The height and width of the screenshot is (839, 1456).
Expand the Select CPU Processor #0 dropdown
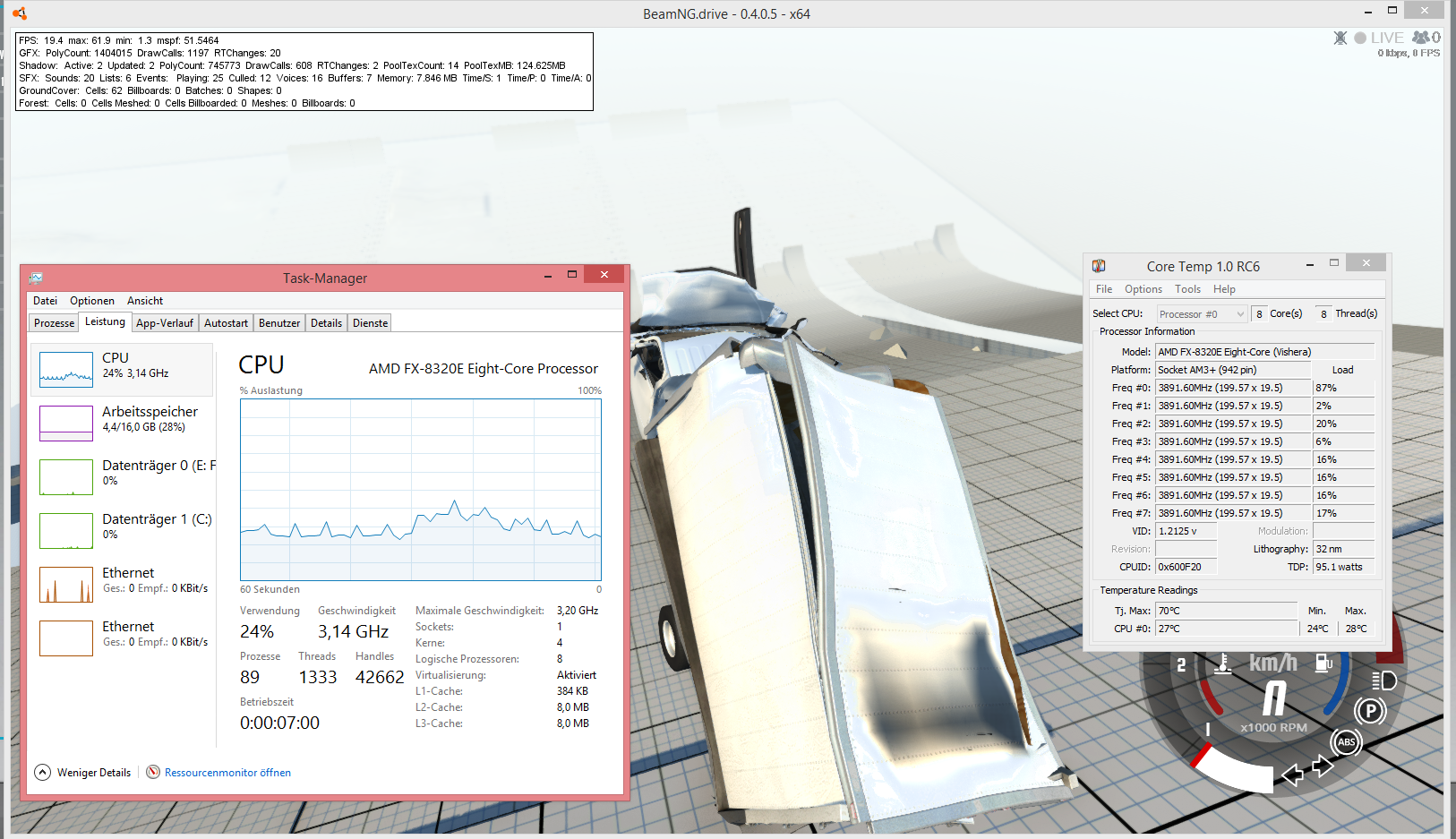point(1202,314)
